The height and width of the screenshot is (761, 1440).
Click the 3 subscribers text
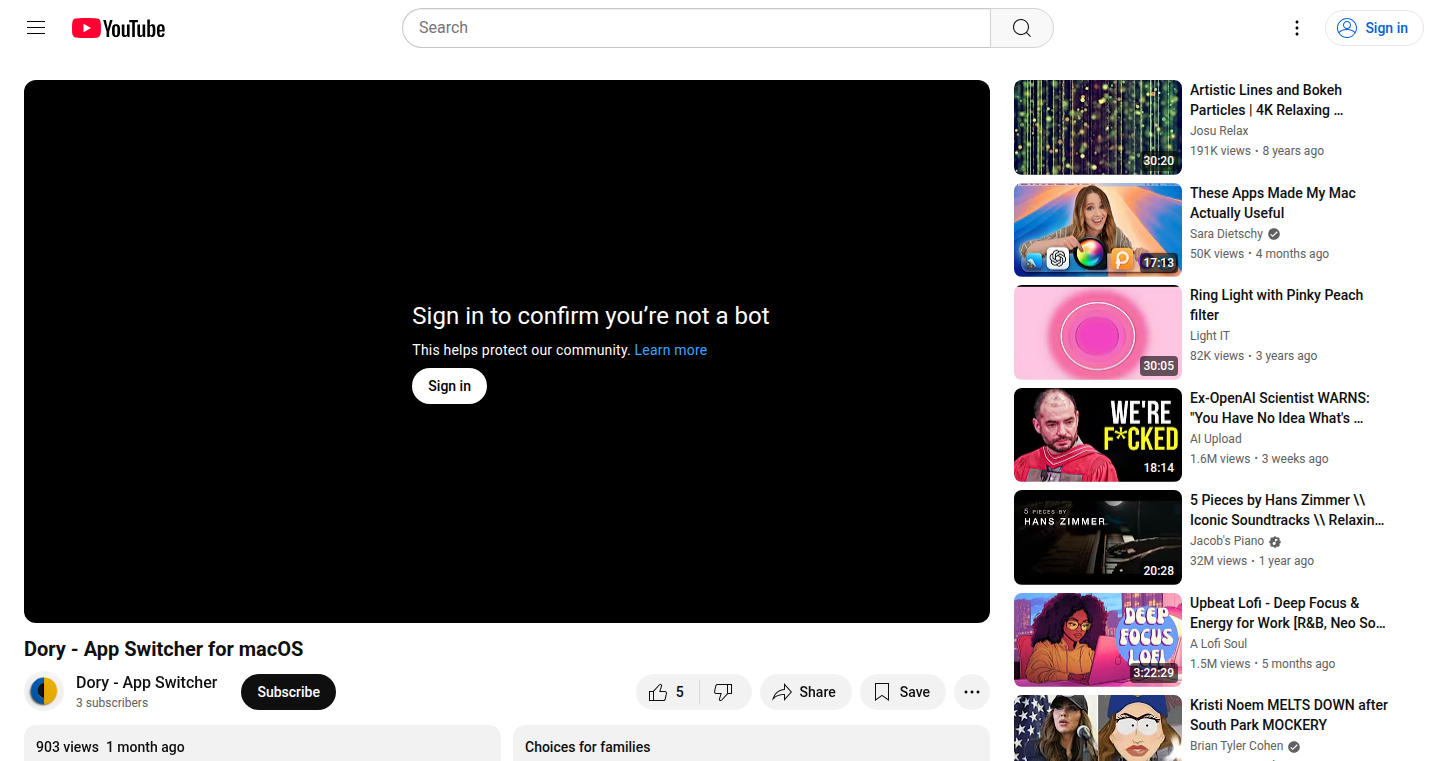[112, 703]
